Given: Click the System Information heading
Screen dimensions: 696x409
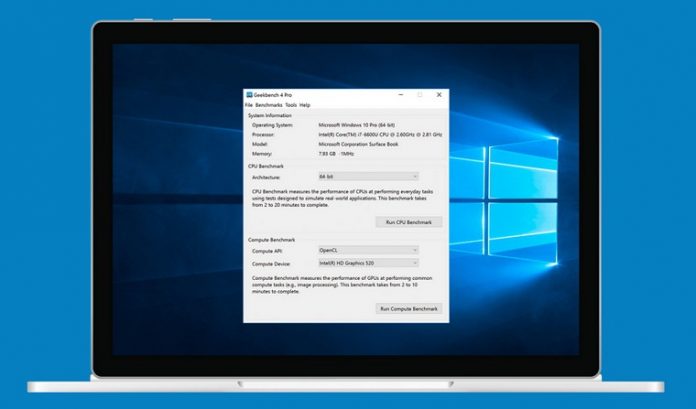Looking at the screenshot, I should click(x=269, y=115).
